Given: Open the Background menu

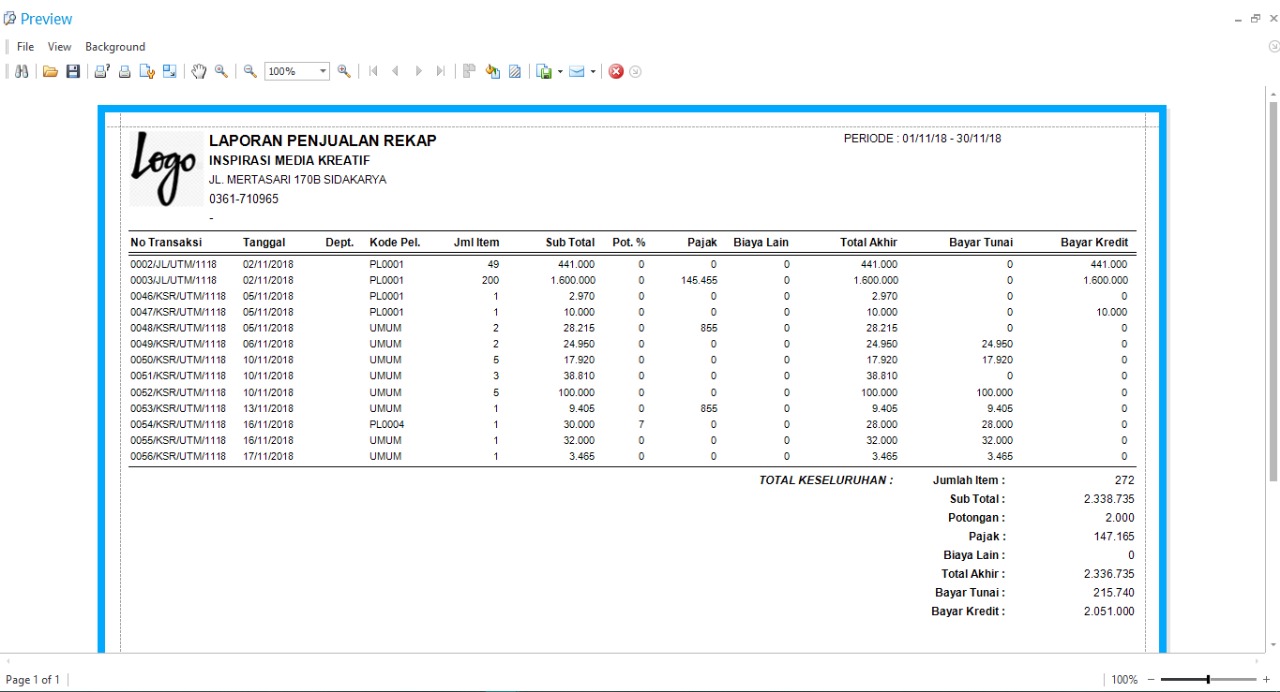Looking at the screenshot, I should pos(115,47).
